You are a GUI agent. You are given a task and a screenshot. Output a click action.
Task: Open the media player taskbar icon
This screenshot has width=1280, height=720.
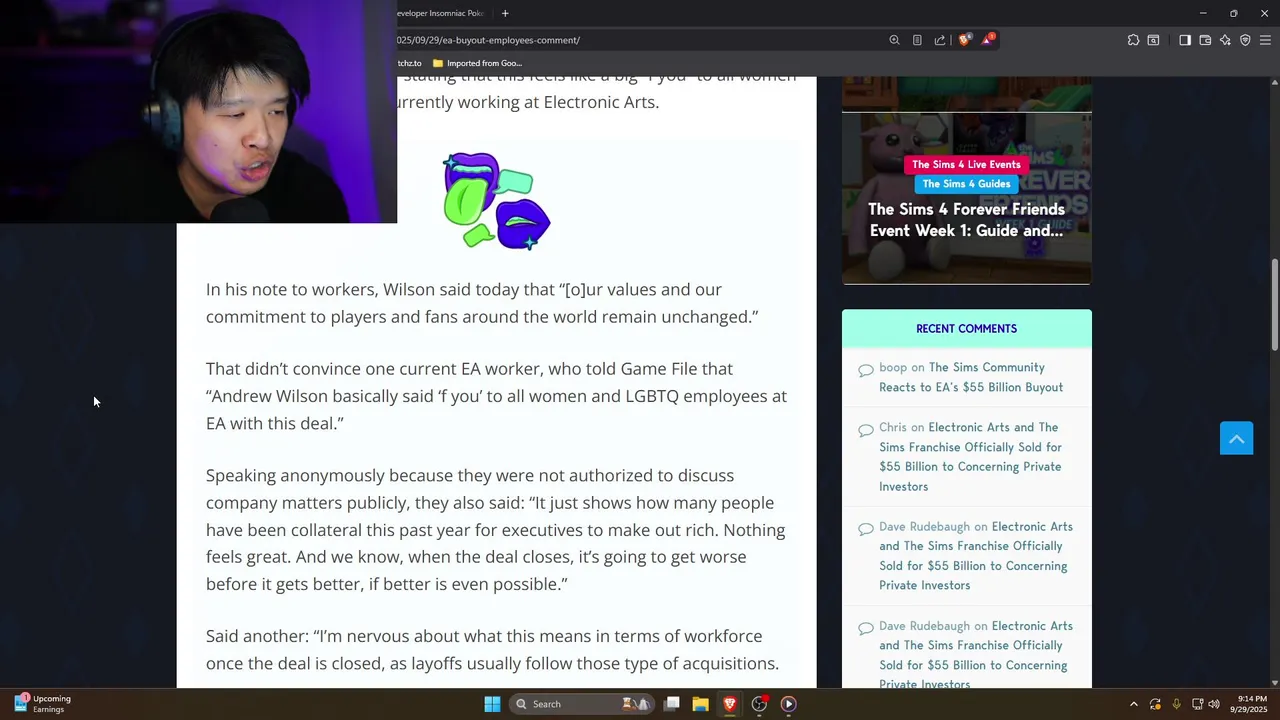[x=788, y=704]
